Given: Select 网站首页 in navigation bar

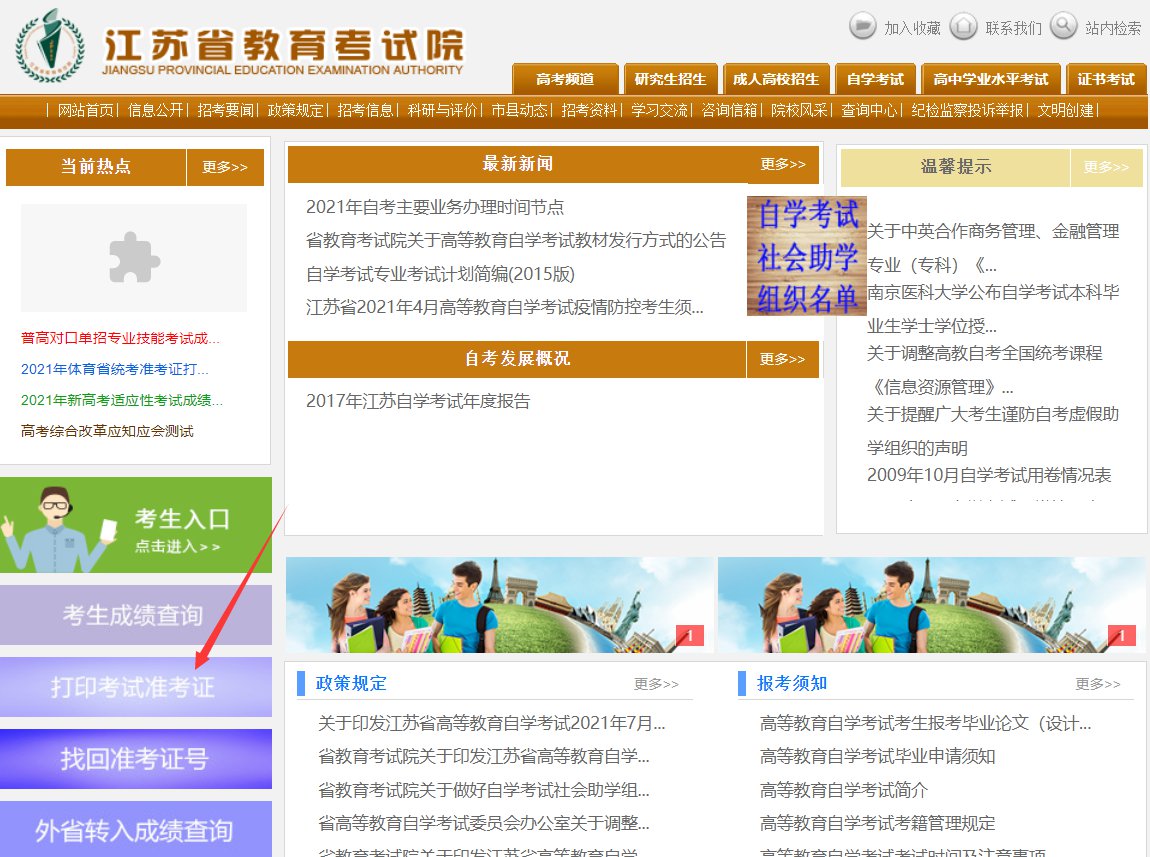Looking at the screenshot, I should pos(85,110).
